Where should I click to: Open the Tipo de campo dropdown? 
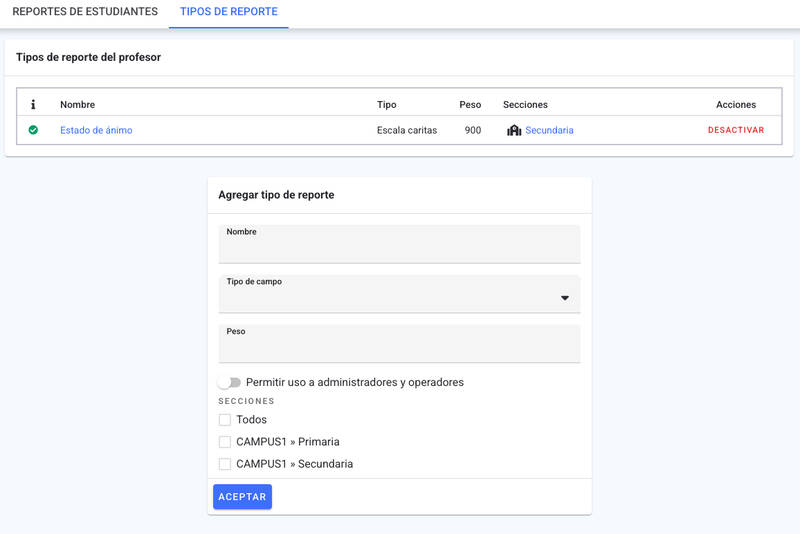tap(399, 294)
